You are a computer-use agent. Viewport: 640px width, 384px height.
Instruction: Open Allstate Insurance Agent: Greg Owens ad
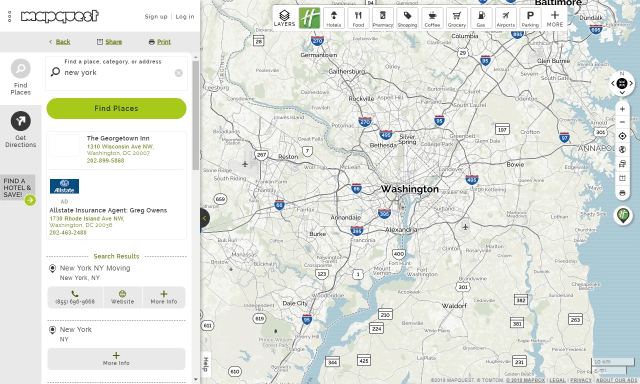pos(108,211)
